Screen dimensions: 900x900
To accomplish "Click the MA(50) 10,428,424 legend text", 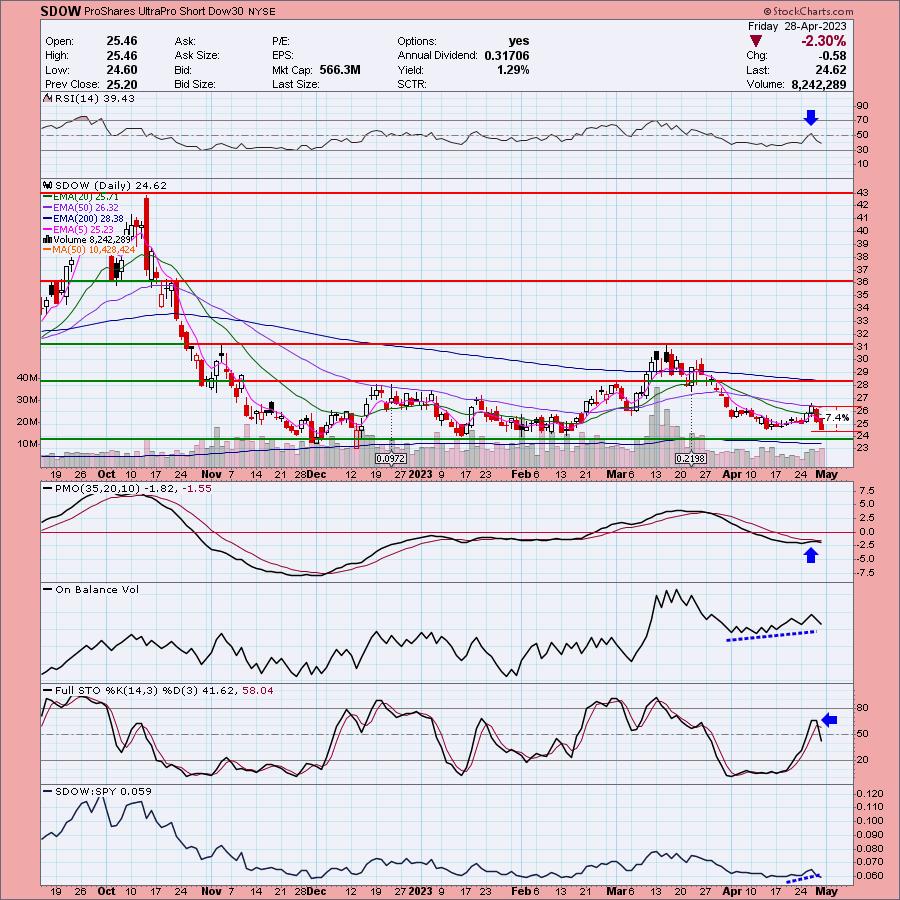I will click(94, 250).
